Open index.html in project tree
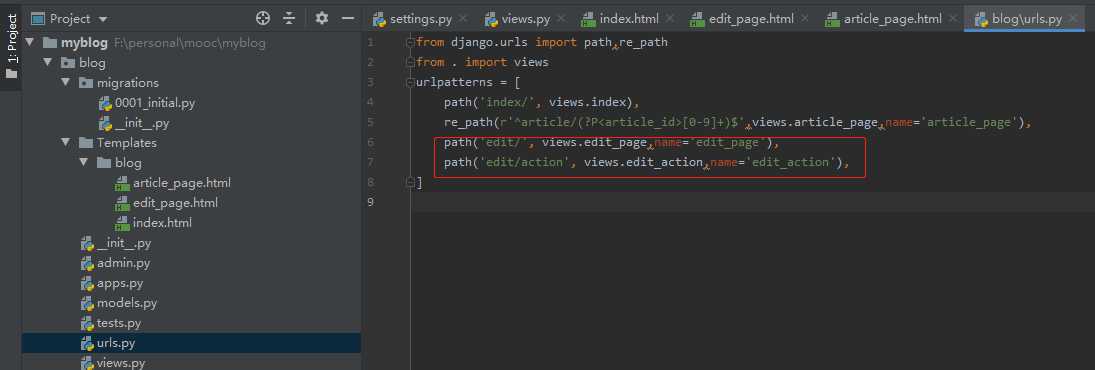1095x370 pixels. point(162,223)
